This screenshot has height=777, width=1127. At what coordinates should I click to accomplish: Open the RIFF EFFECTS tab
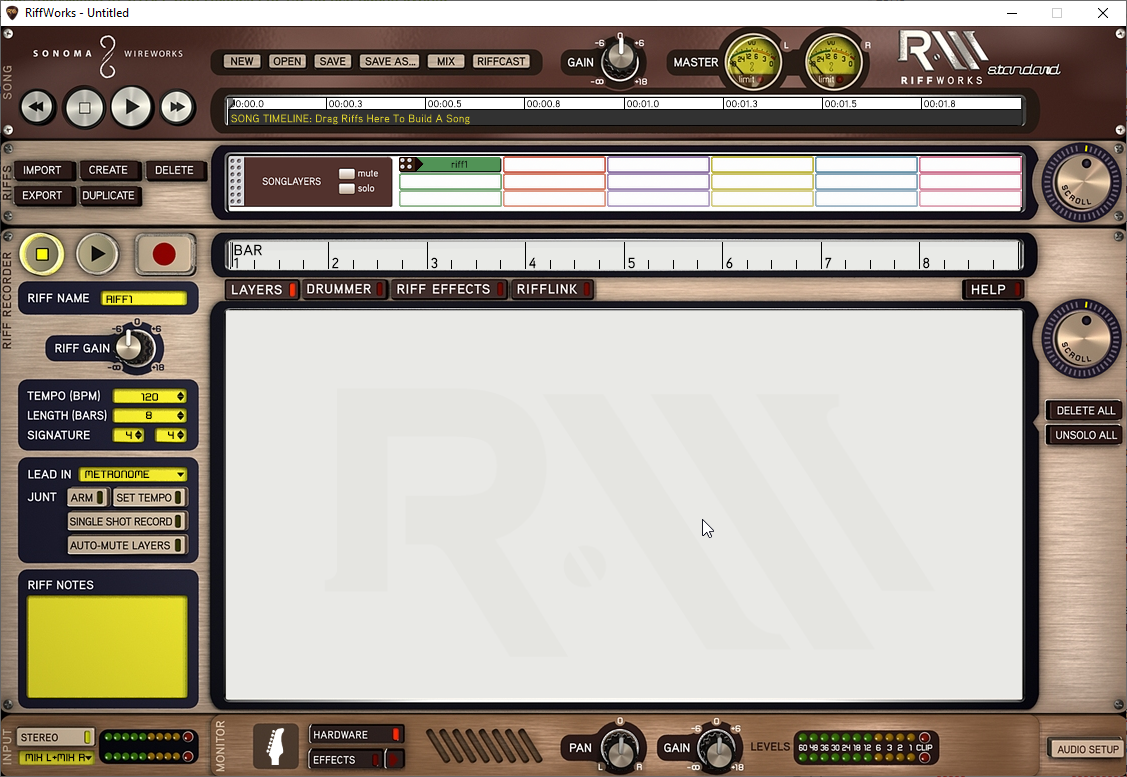[448, 289]
